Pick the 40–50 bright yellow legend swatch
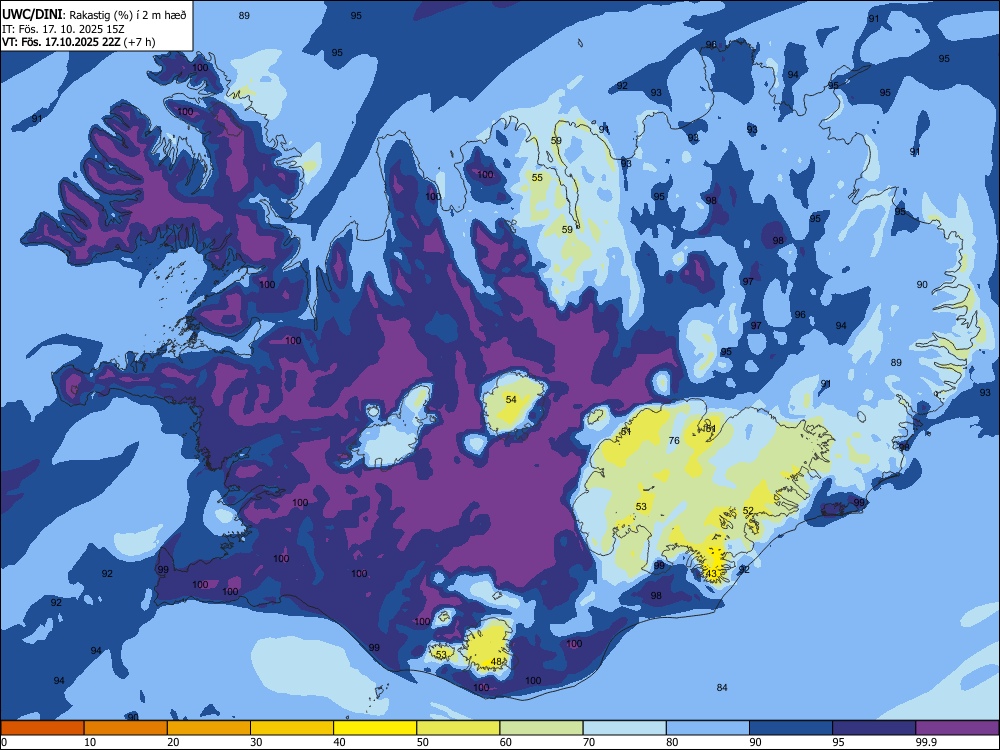1000x750 pixels. 375,728
